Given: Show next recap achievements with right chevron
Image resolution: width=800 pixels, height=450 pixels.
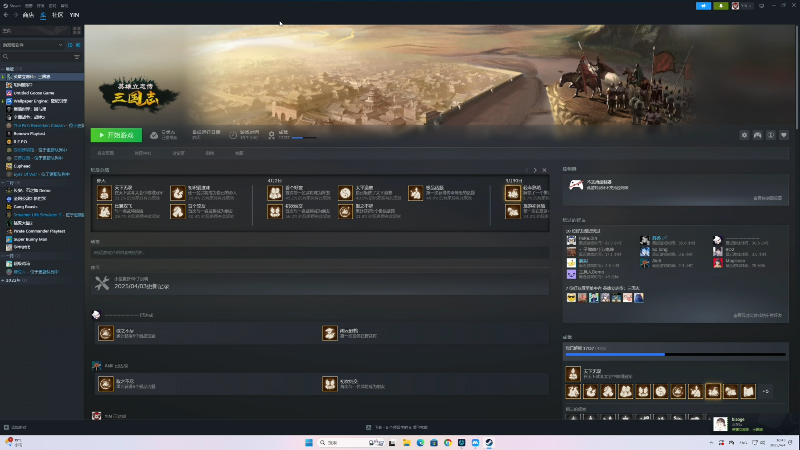Looking at the screenshot, I should click(x=535, y=170).
